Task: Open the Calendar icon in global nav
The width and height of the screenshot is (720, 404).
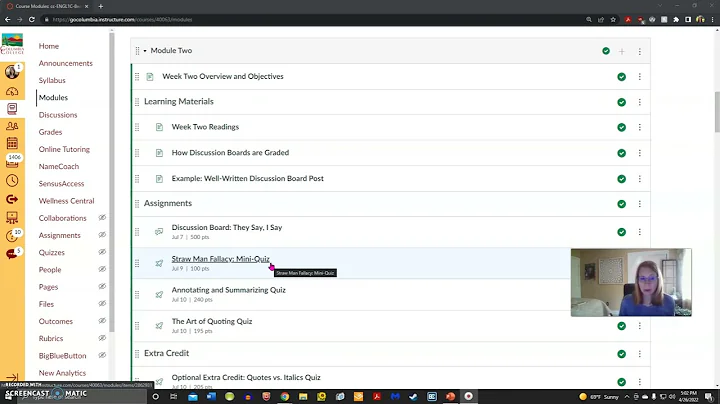Action: click(x=12, y=143)
